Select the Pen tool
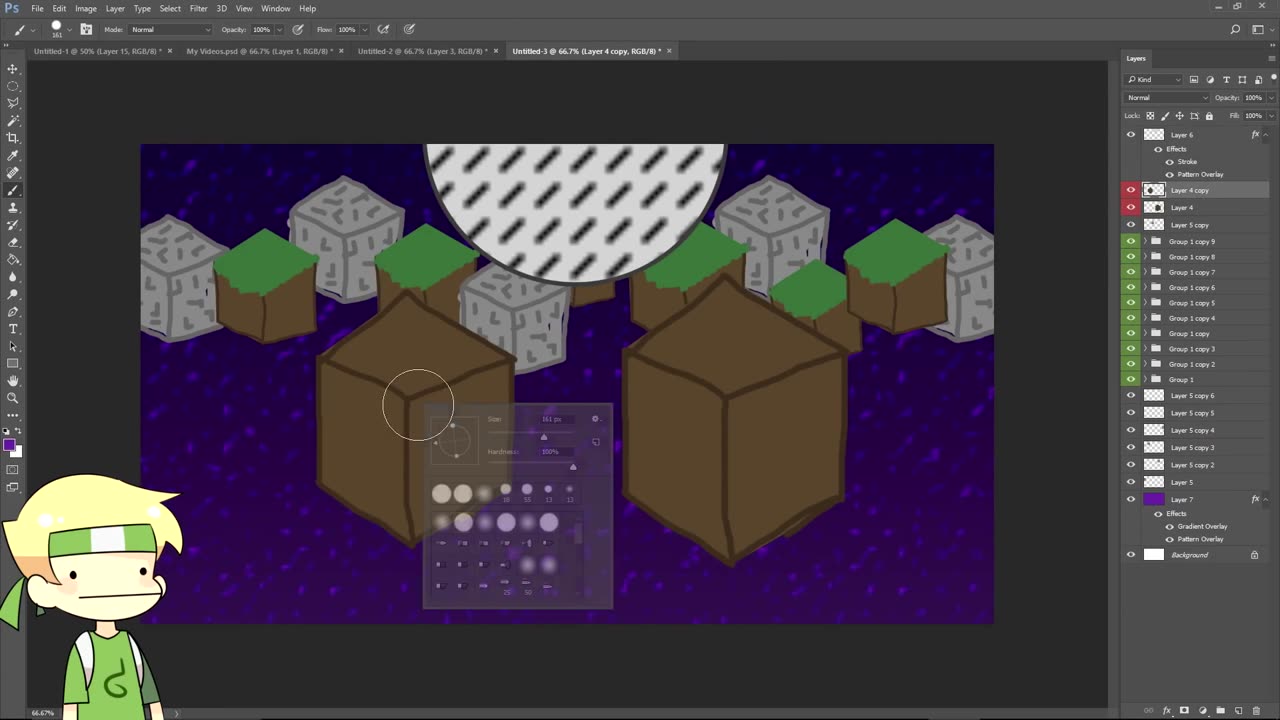The height and width of the screenshot is (720, 1280). click(x=13, y=312)
